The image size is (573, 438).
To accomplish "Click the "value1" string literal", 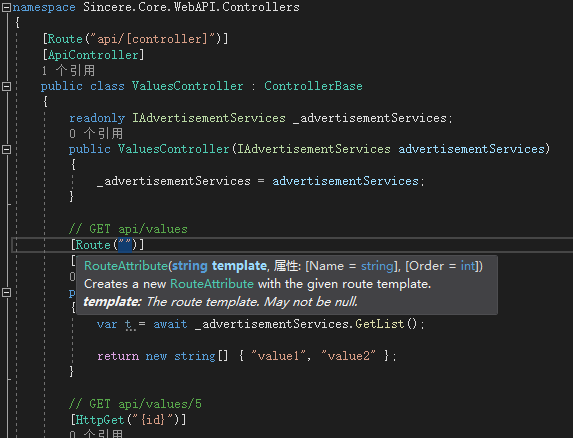I will tap(278, 356).
